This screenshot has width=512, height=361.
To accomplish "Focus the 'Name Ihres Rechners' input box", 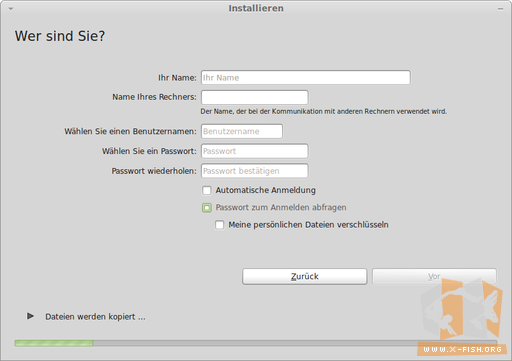I will pos(255,97).
